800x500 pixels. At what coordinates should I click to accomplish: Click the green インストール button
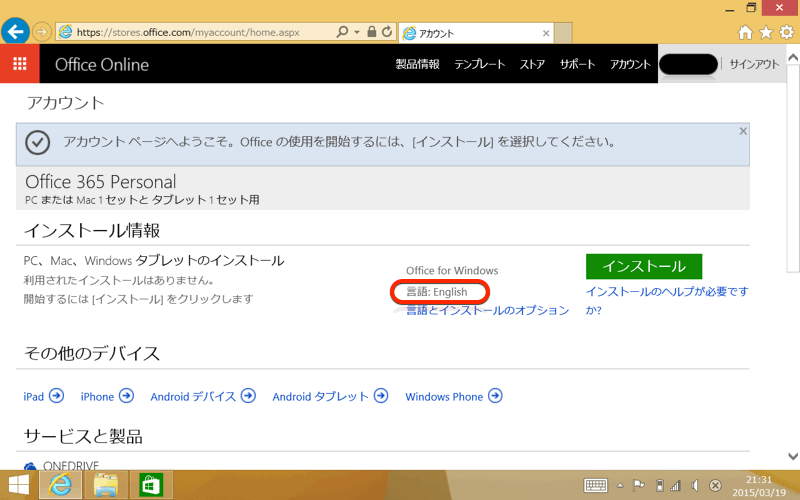(x=643, y=266)
